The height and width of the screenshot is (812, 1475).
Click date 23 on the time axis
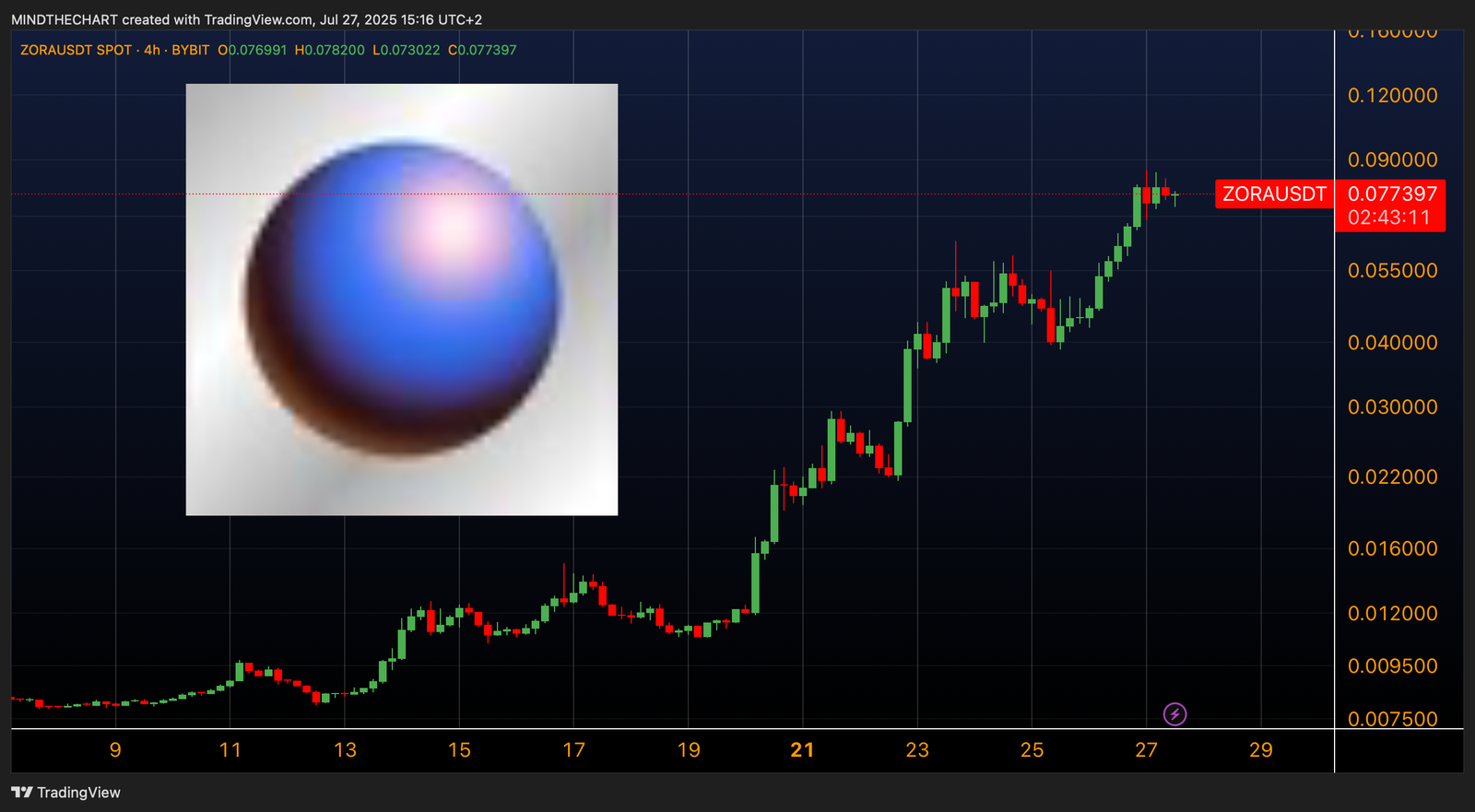[917, 750]
